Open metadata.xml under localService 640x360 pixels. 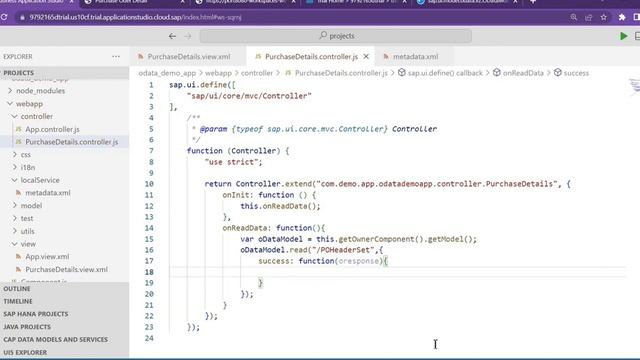[x=48, y=193]
